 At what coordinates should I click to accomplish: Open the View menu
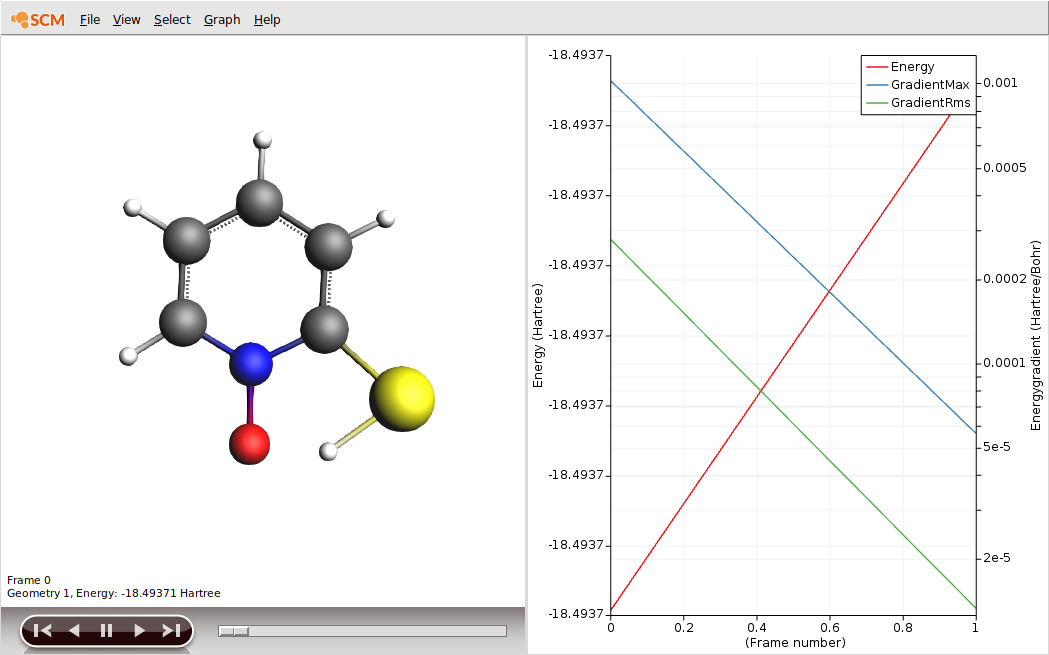(126, 20)
